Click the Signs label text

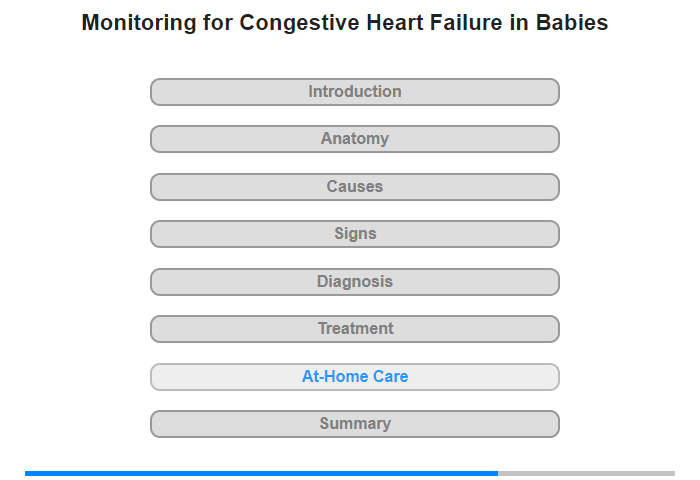(355, 234)
